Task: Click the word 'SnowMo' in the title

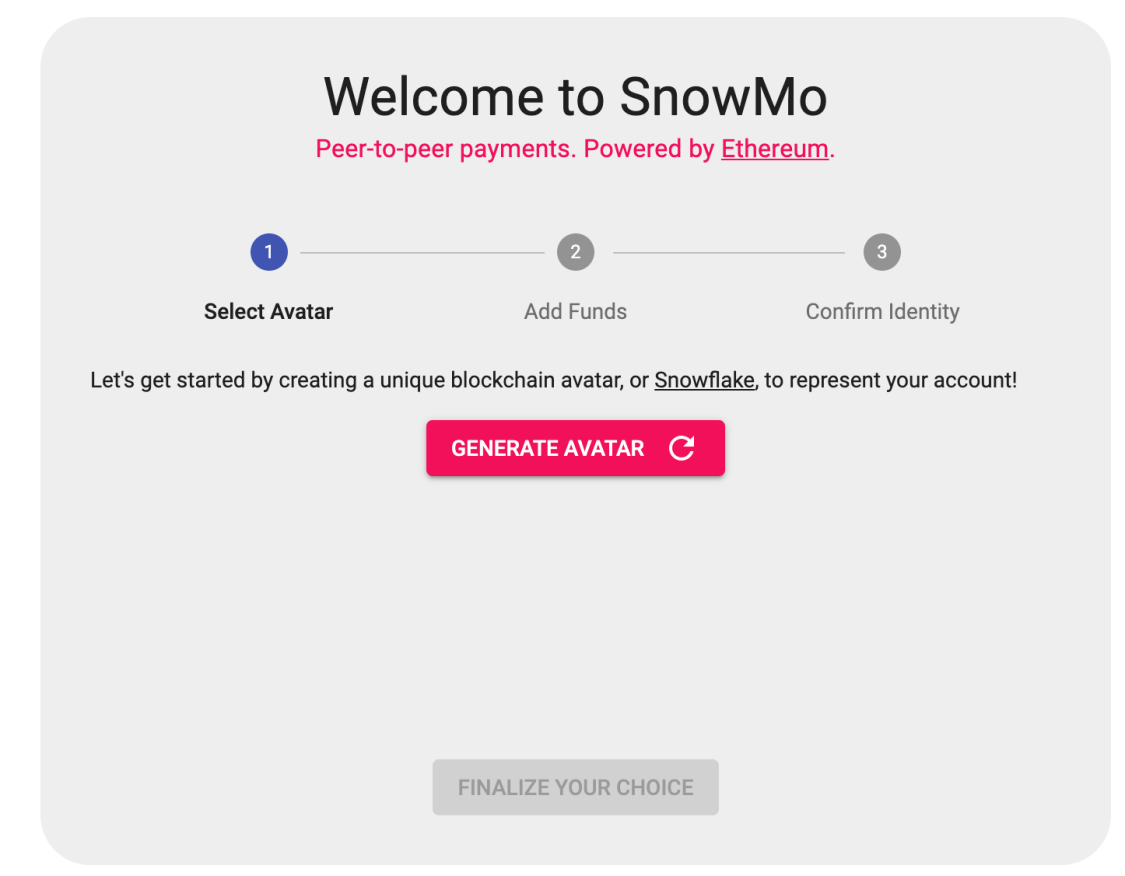Action: click(x=723, y=97)
